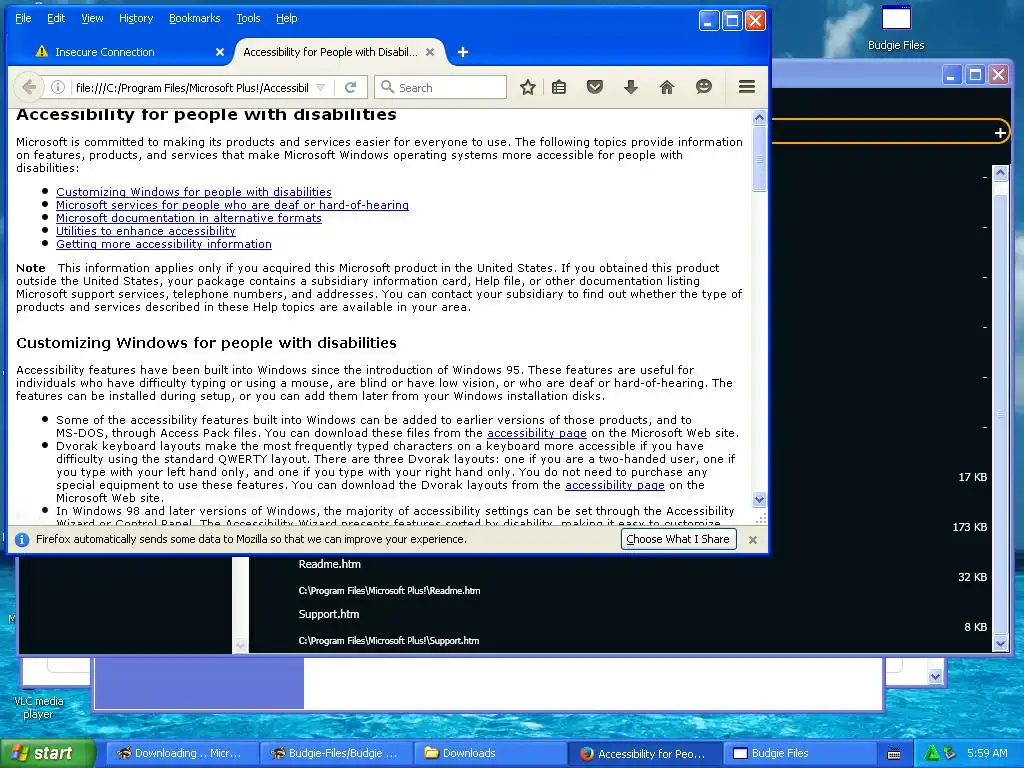Close the Insecure Connection tab
The image size is (1024, 768).
click(219, 52)
